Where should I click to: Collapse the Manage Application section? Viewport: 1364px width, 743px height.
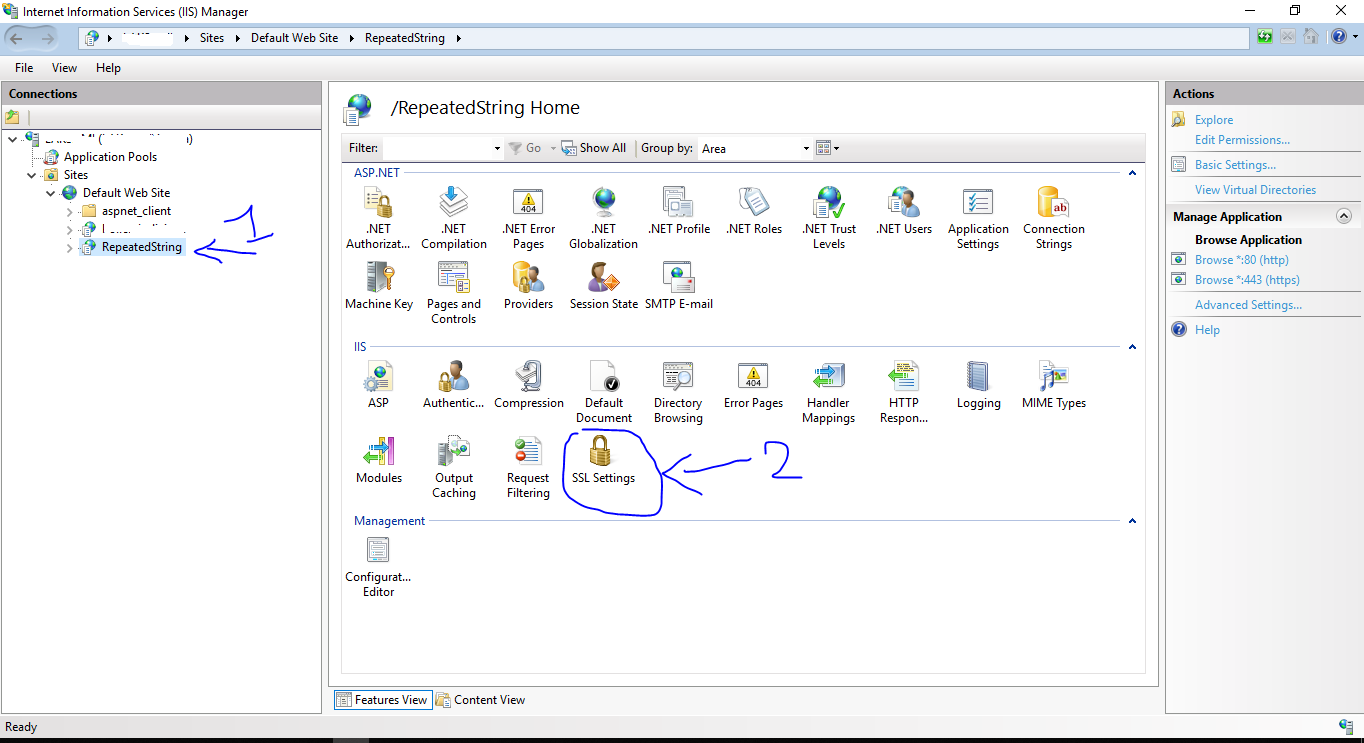[1343, 216]
